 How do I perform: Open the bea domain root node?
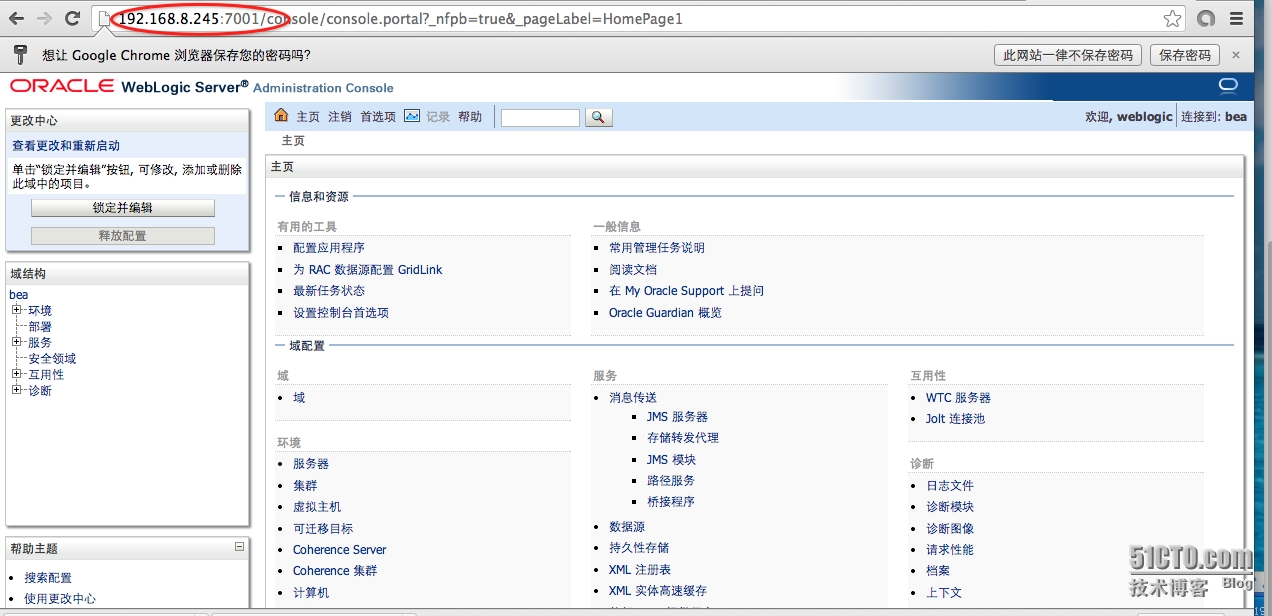click(19, 295)
